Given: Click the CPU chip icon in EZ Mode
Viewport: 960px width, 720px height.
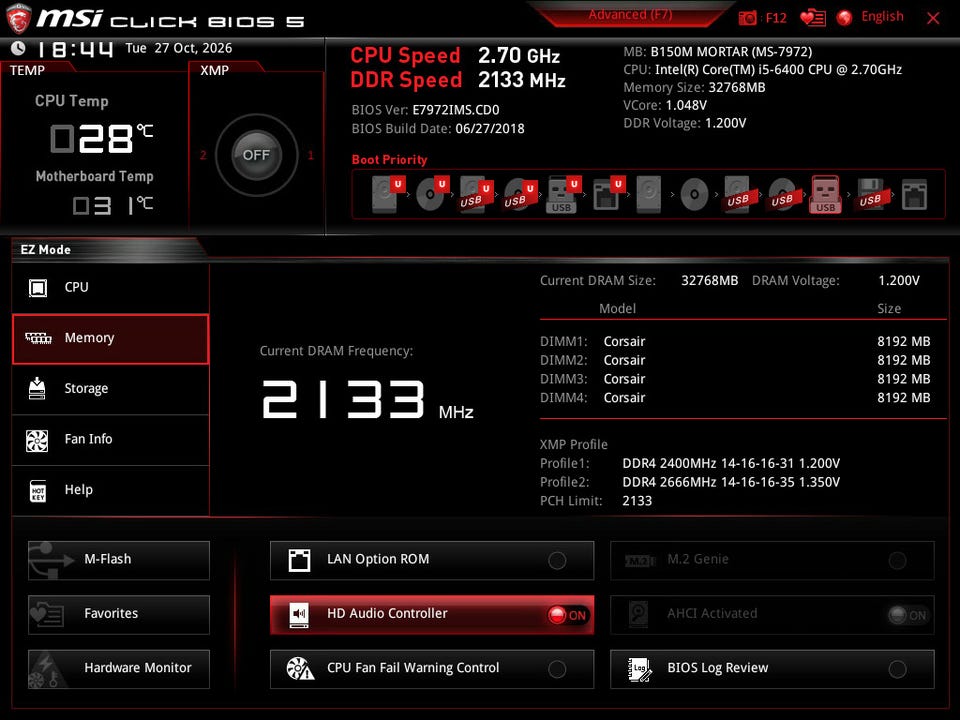Looking at the screenshot, I should click(x=38, y=287).
